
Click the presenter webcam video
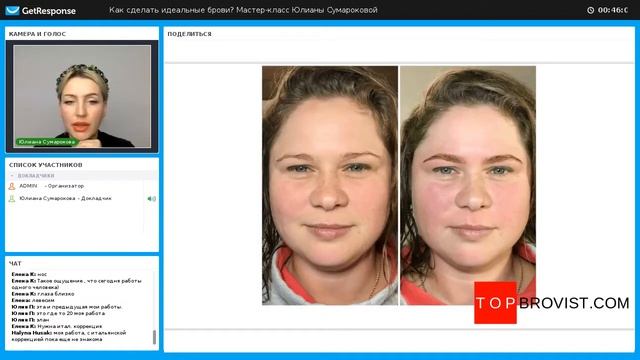(82, 96)
